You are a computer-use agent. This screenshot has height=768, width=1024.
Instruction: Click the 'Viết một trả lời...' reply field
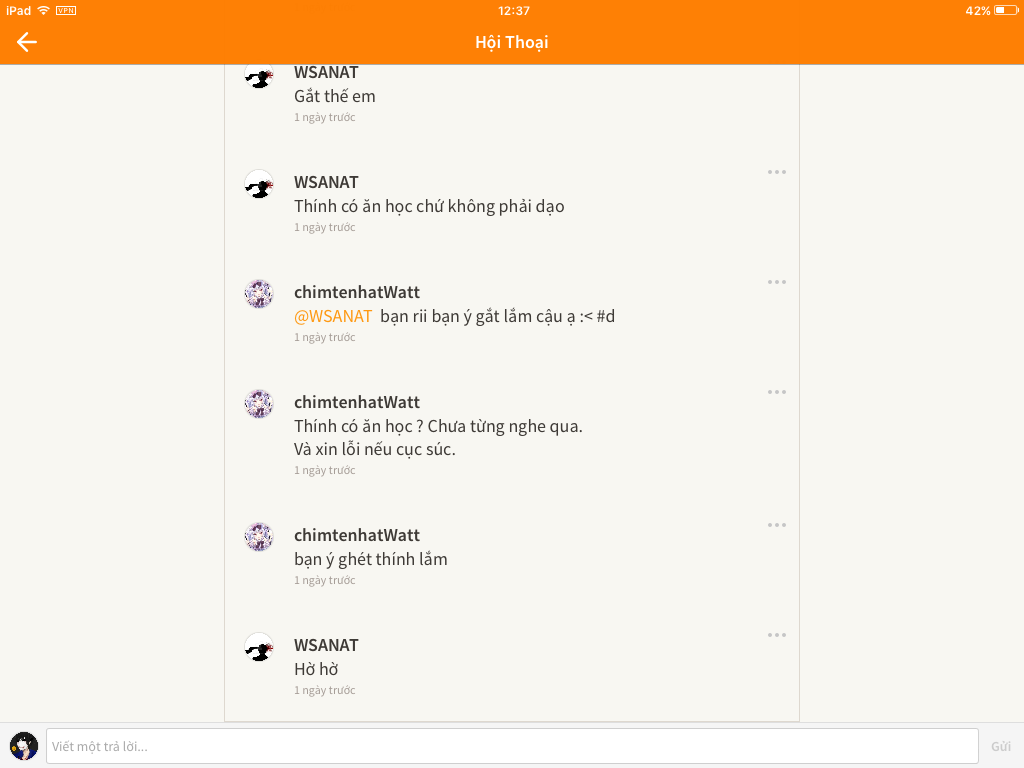(512, 746)
